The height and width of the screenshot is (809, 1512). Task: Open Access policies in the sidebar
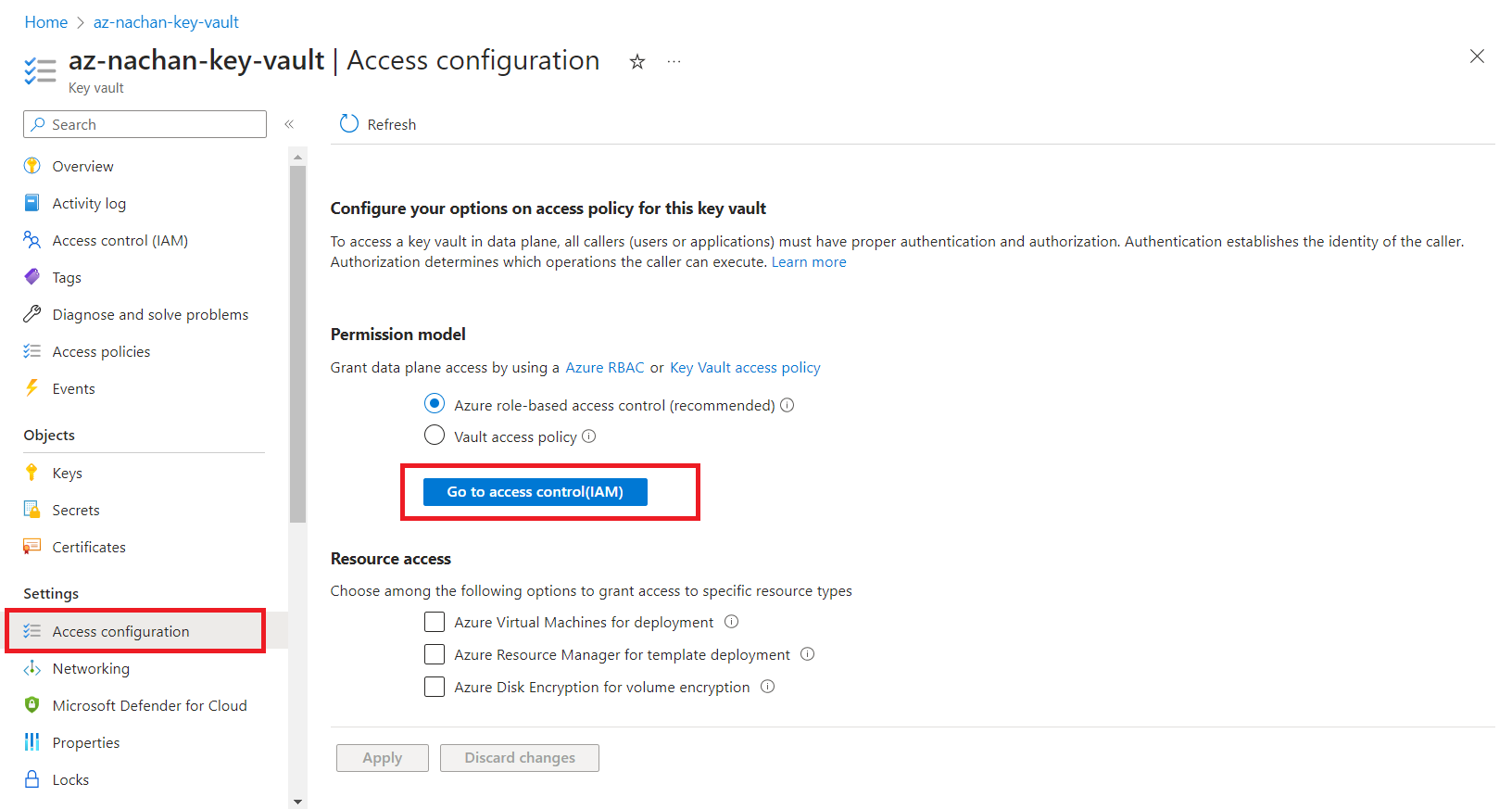(101, 352)
